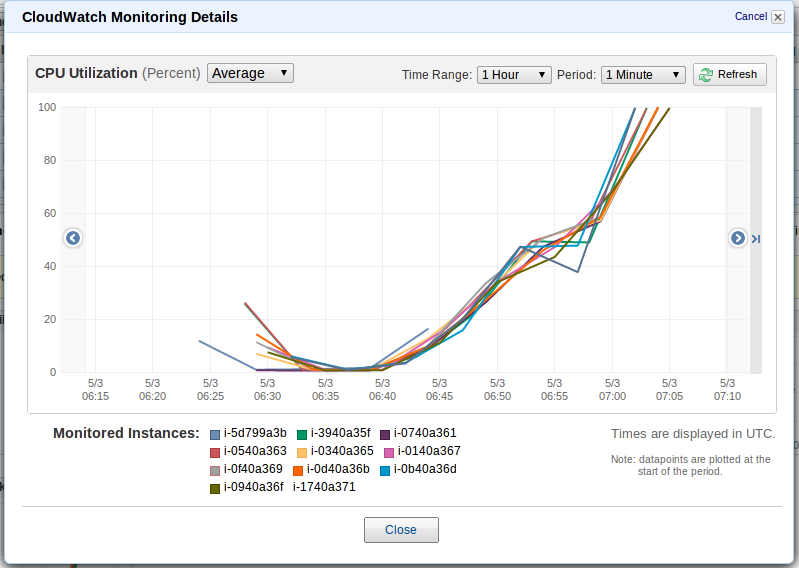Click the Close button

pyautogui.click(x=401, y=530)
